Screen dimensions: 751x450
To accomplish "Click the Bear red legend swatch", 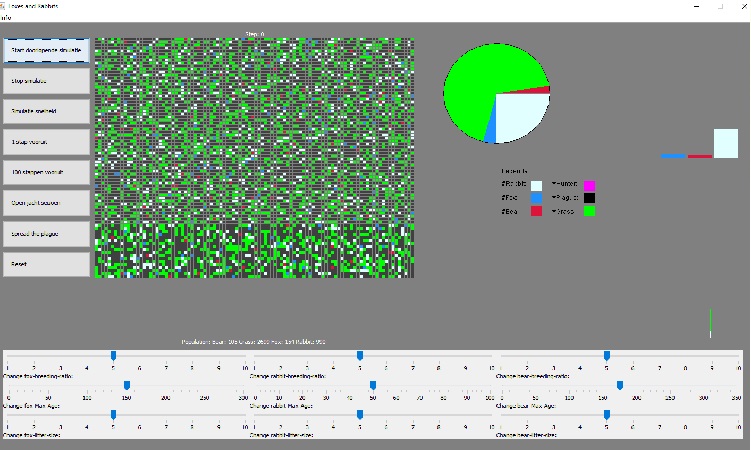I will [x=537, y=211].
